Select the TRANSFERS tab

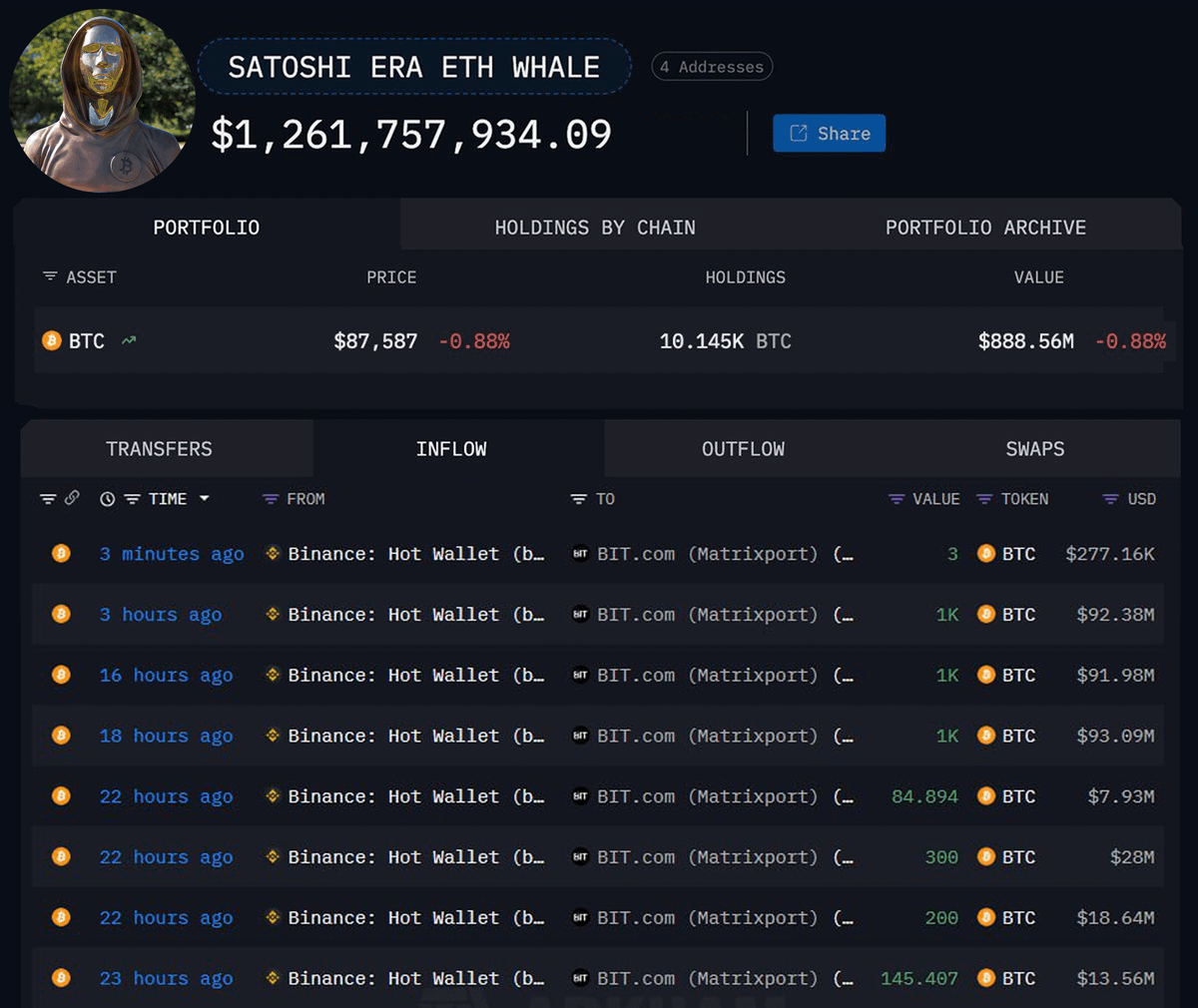[x=159, y=449]
